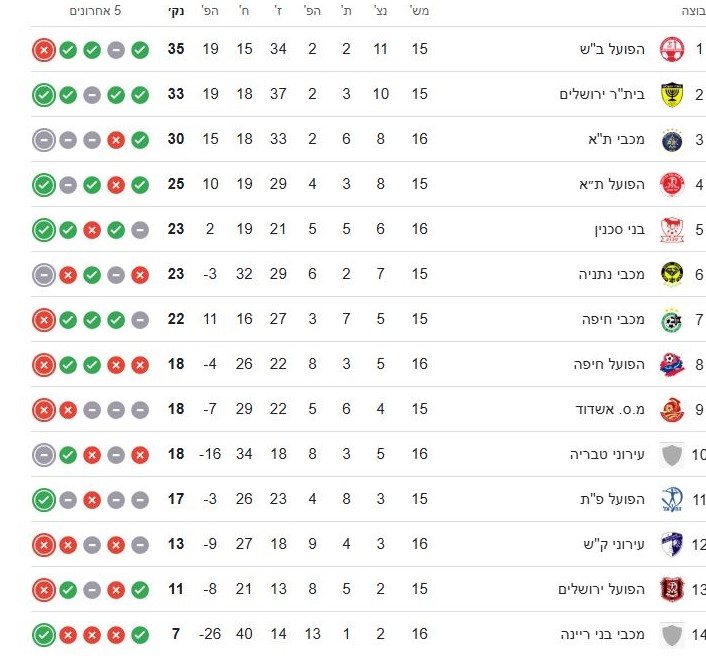Click the Hapoel Jerusalem red-black badge
The width and height of the screenshot is (706, 659).
pos(669,589)
